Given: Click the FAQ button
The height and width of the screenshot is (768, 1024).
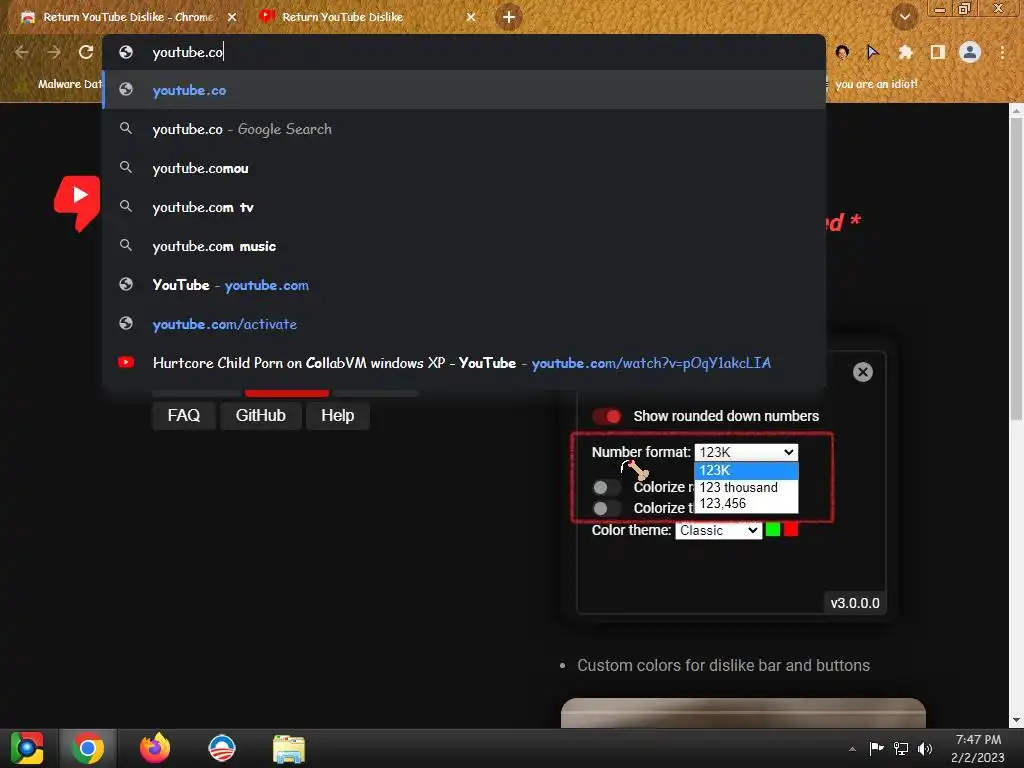Looking at the screenshot, I should pos(184,416).
